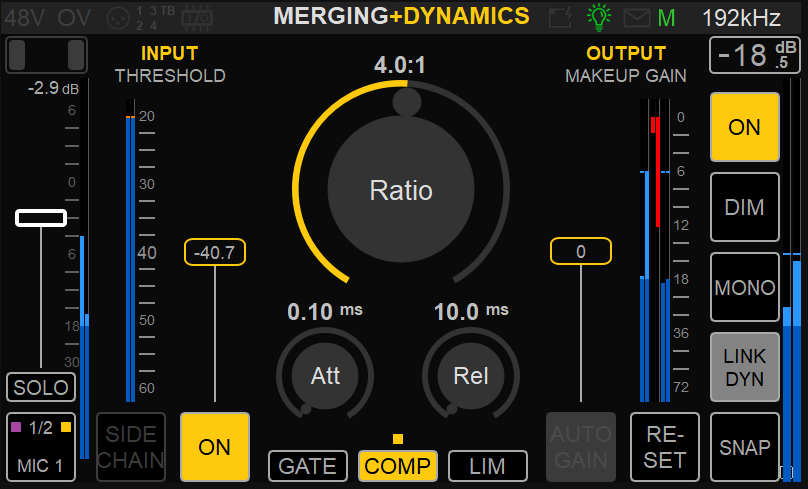Click the purple square on channel button
The image size is (808, 489).
[x=16, y=427]
